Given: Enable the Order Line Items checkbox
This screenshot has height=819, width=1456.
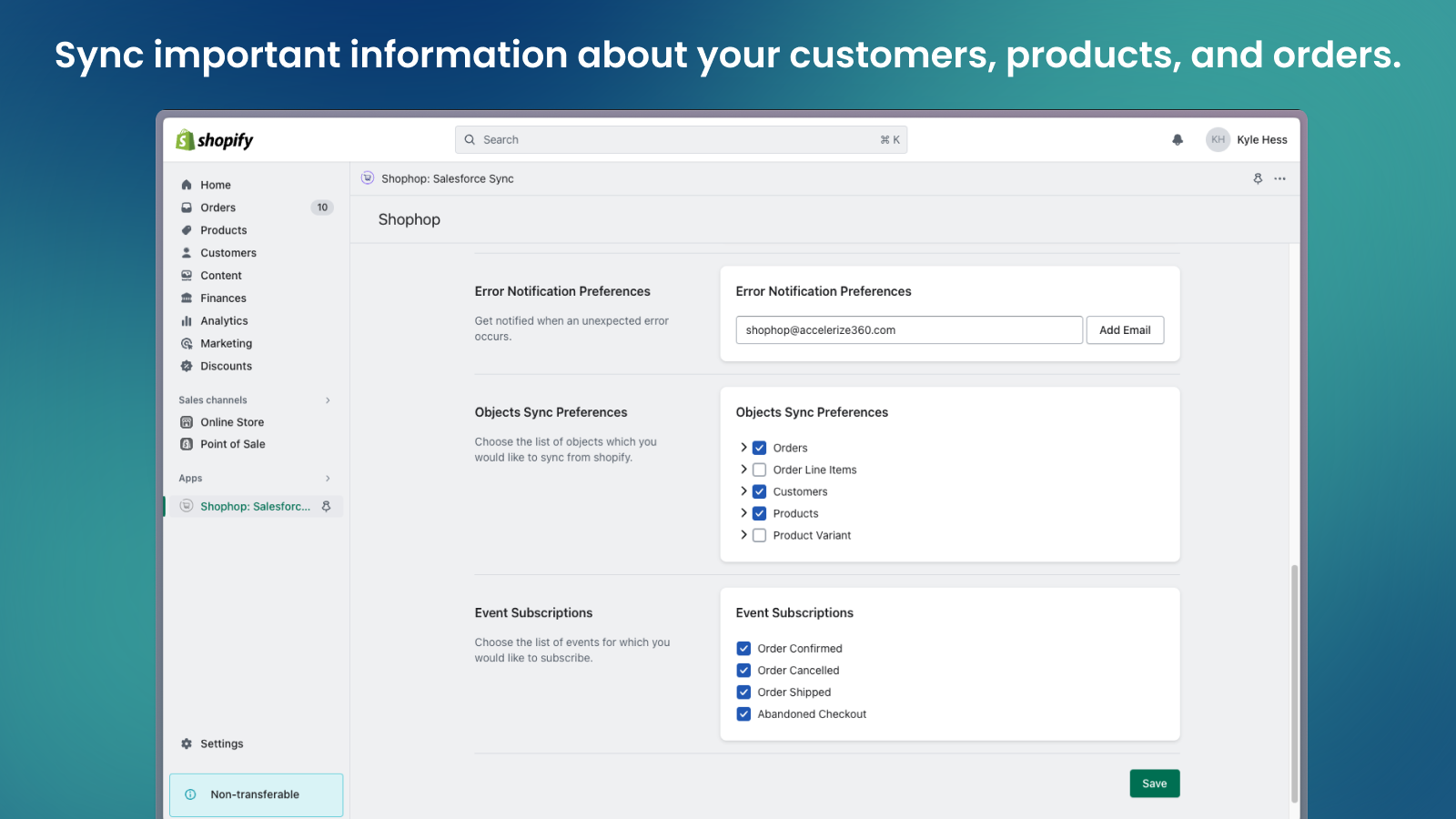Looking at the screenshot, I should 759,470.
